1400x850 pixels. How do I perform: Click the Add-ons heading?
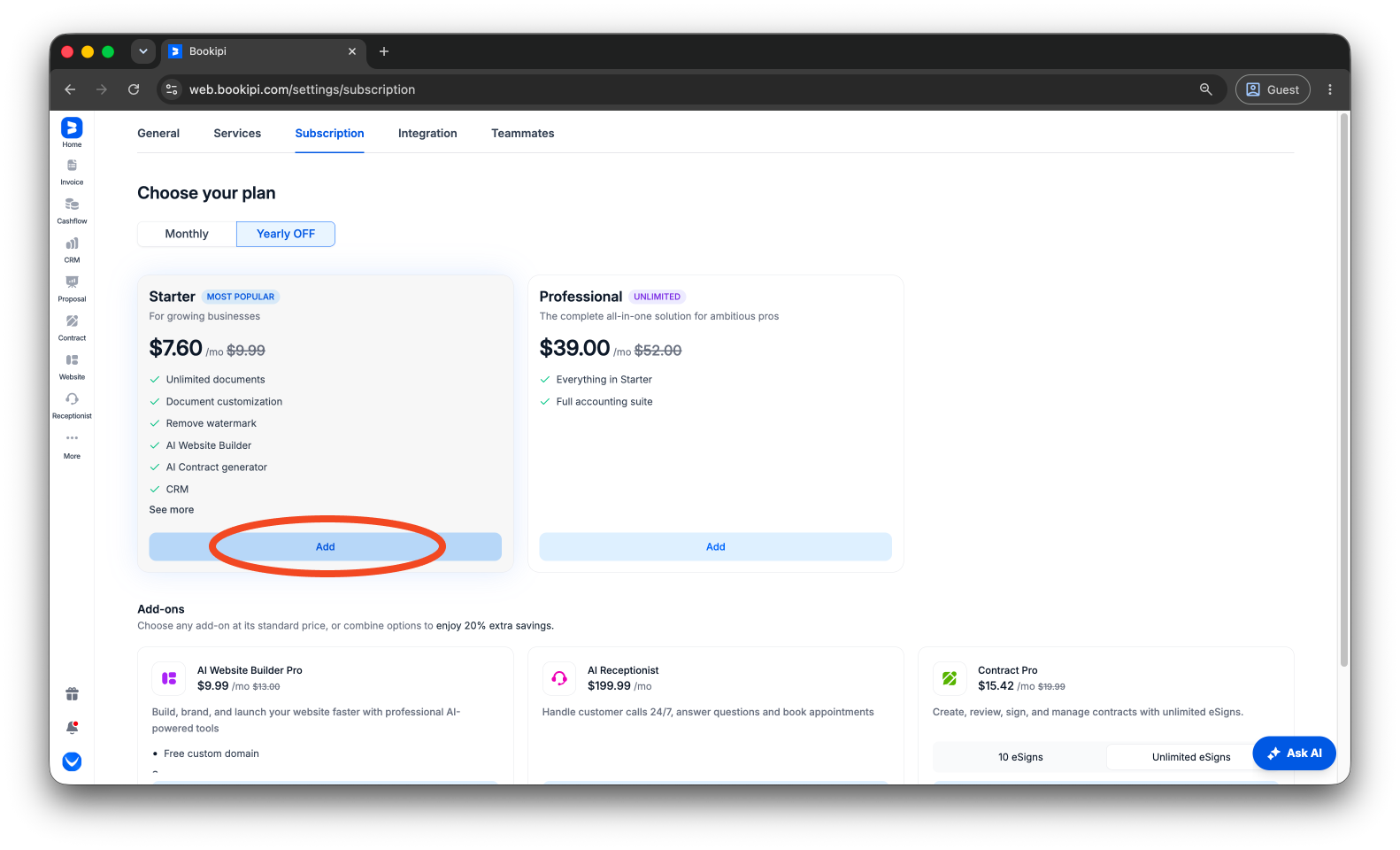161,609
